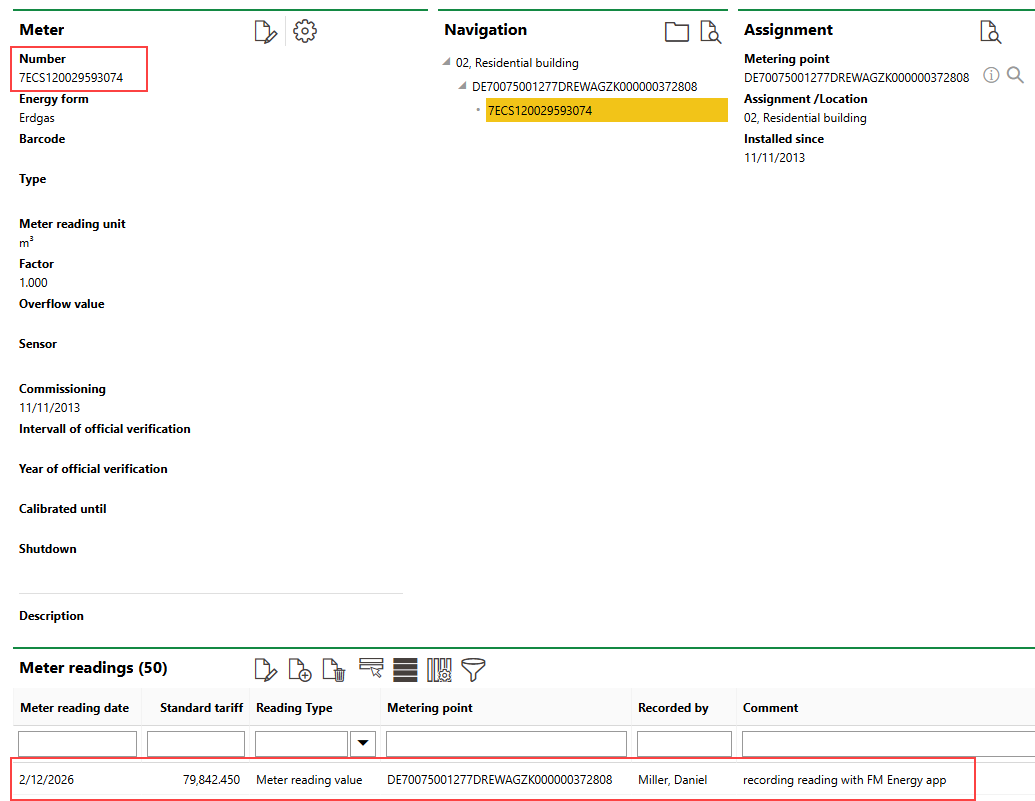Edit the selected meter reading
Image resolution: width=1035 pixels, height=801 pixels.
[x=265, y=670]
